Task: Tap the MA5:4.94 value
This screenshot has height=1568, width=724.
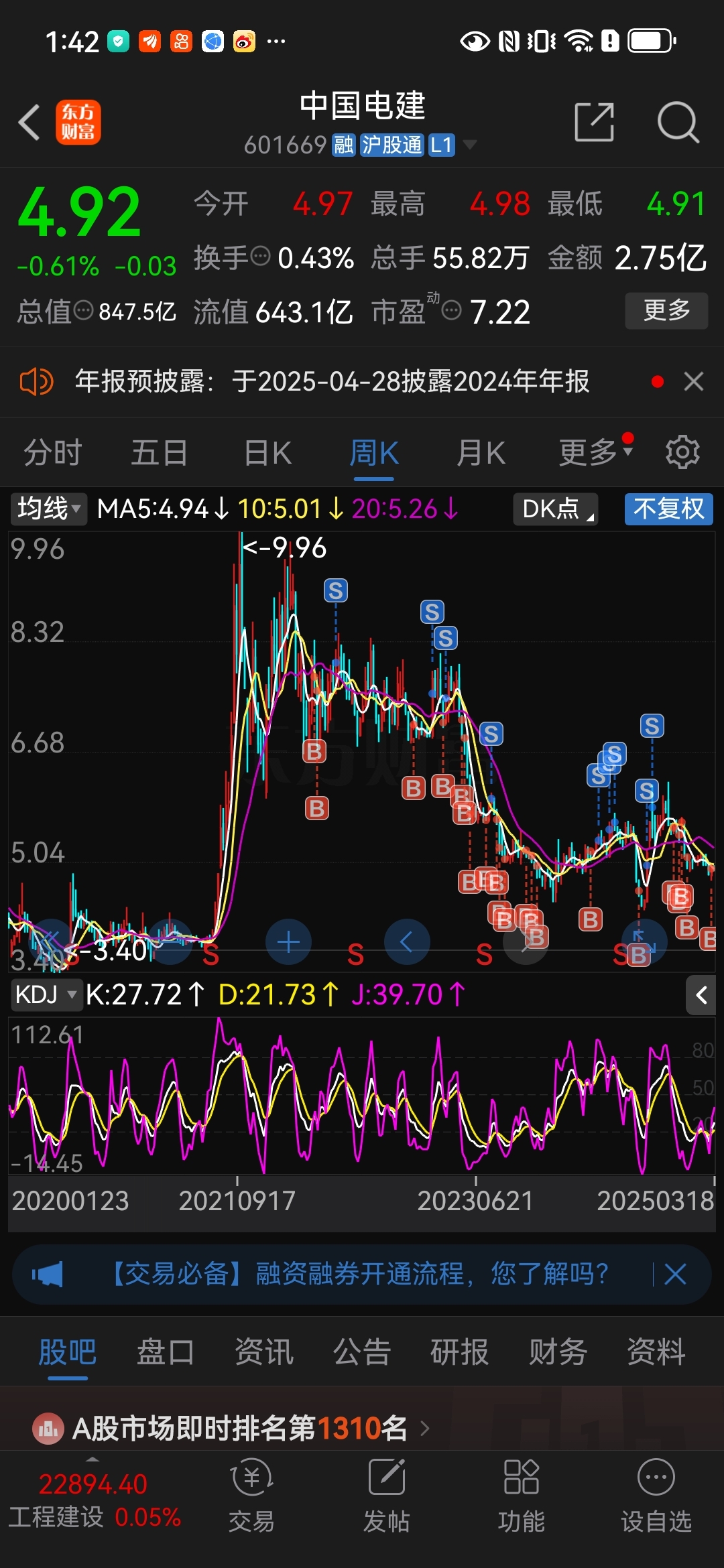Action: (163, 509)
